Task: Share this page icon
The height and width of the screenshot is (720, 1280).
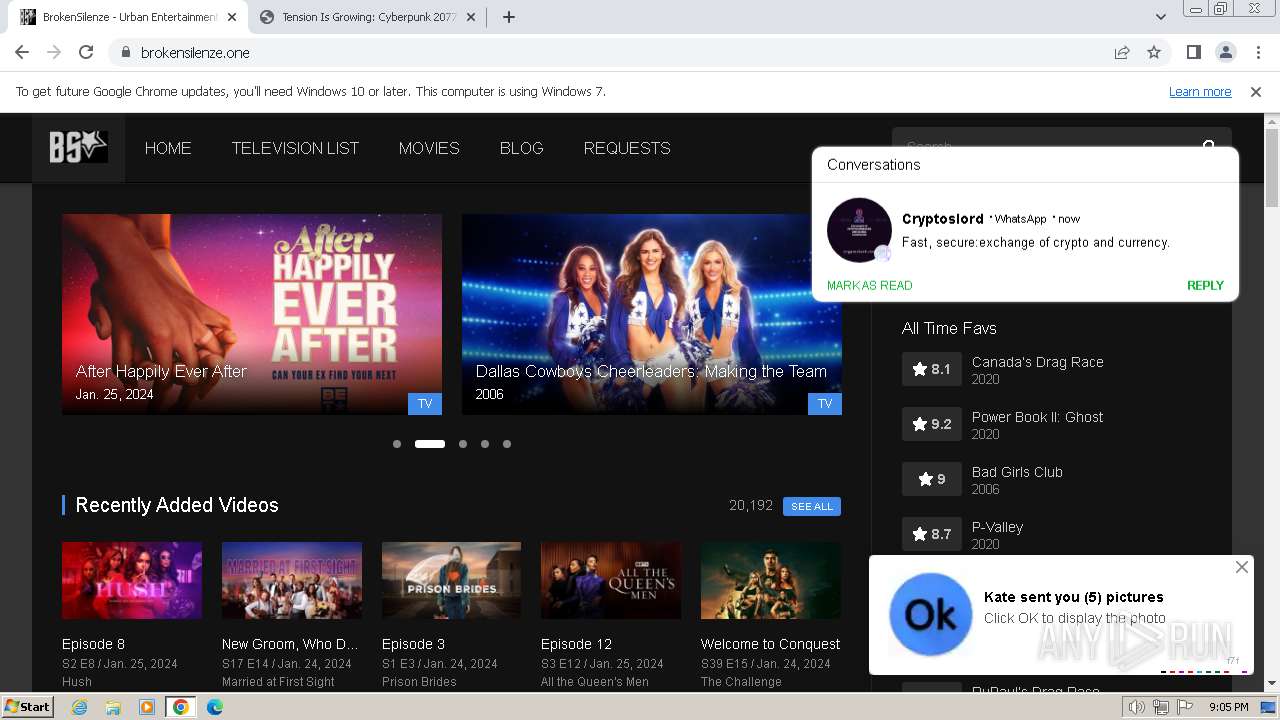Action: pos(1122,53)
